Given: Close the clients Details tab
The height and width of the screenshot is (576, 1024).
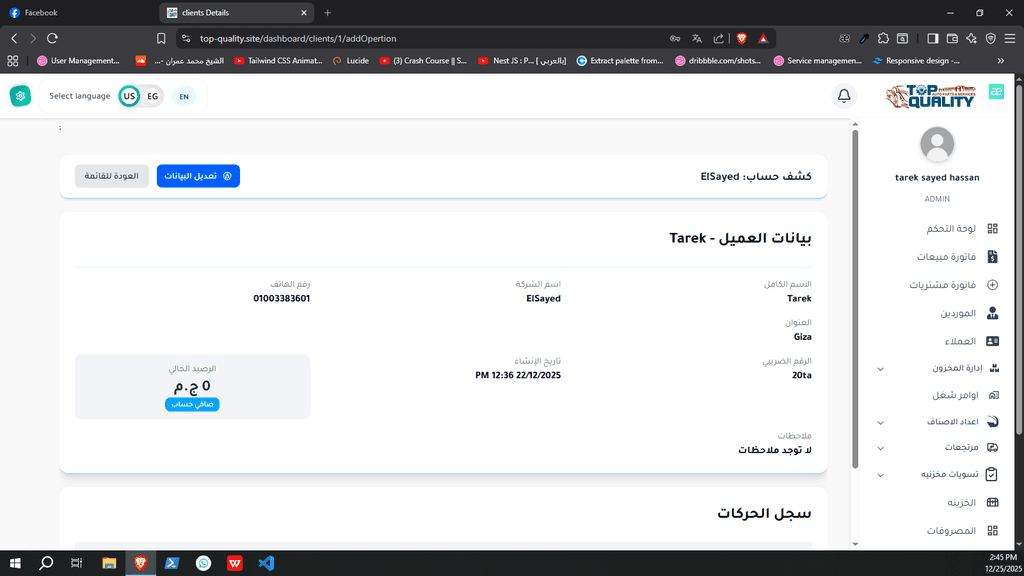Looking at the screenshot, I should pos(304,12).
